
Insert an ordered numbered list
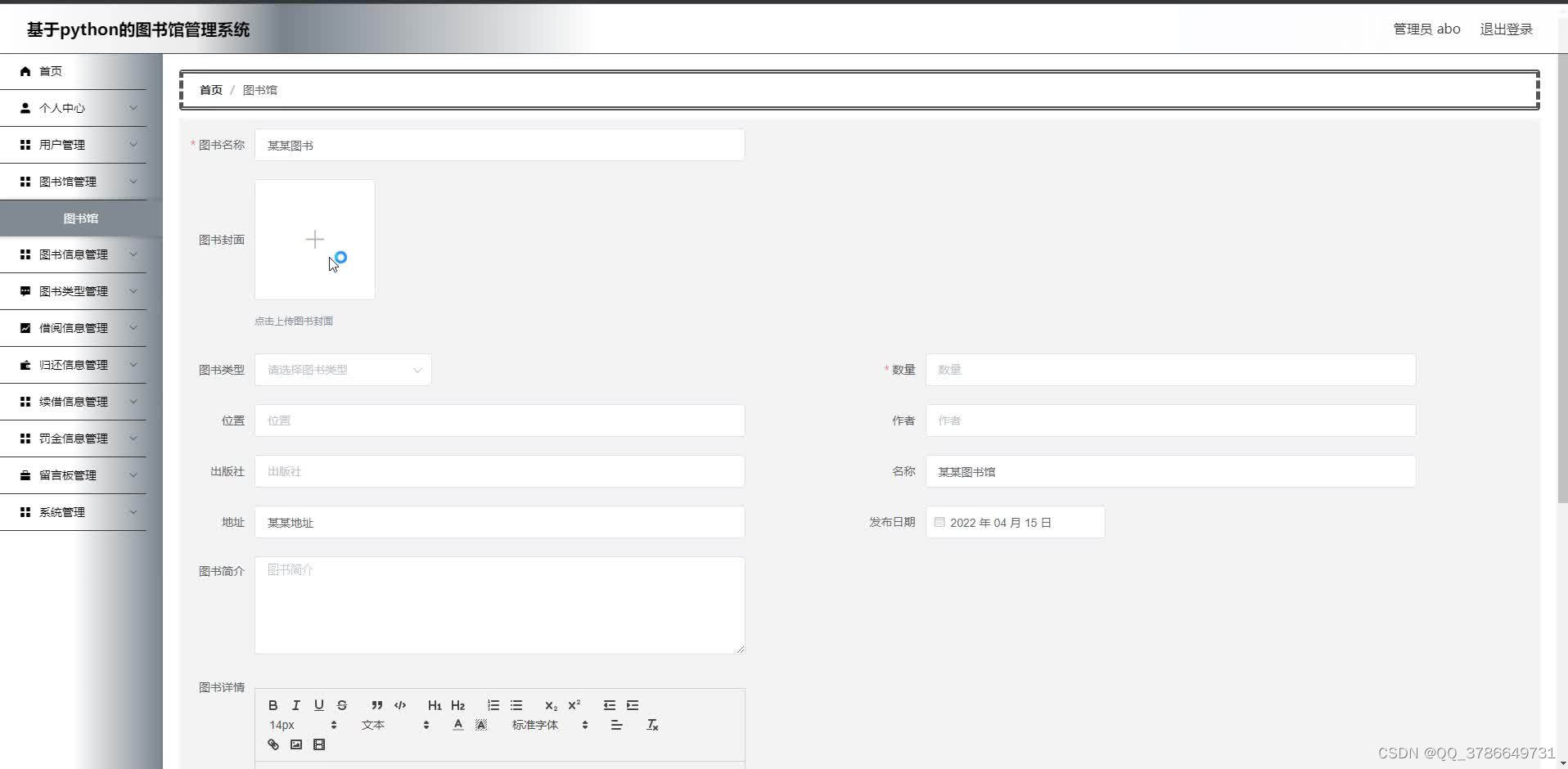[x=493, y=705]
